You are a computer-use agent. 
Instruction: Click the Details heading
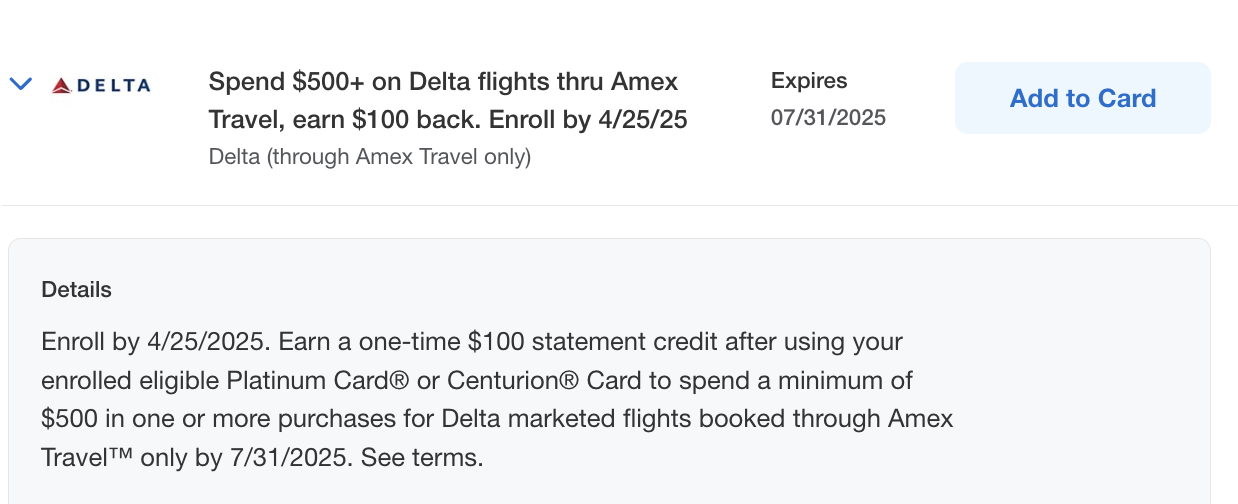pos(76,290)
